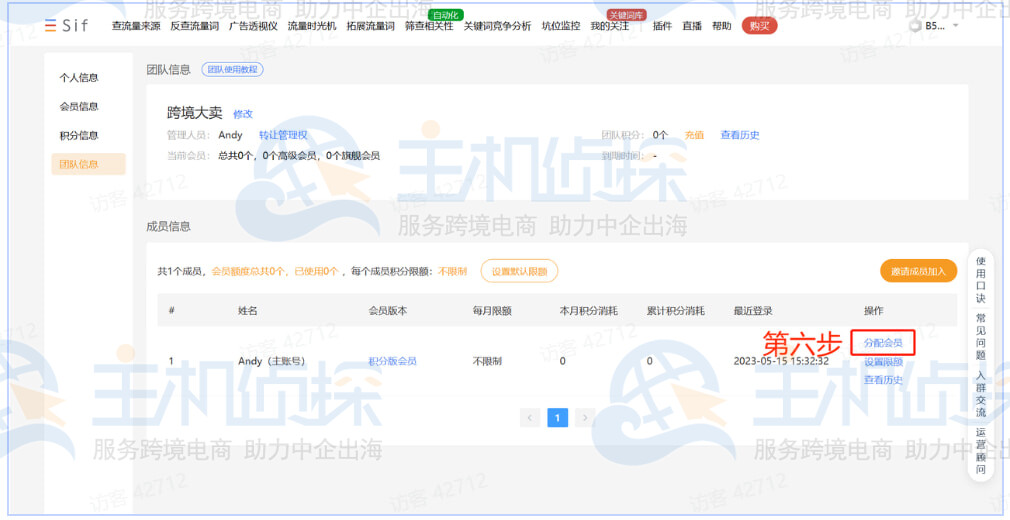Select page 1 in pagination
The width and height of the screenshot is (1010, 520).
point(557,418)
